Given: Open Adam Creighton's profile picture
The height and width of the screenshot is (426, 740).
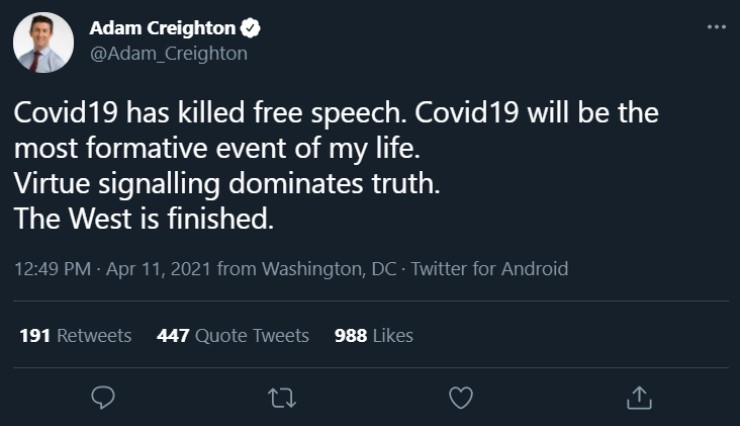Looking at the screenshot, I should 43,43.
